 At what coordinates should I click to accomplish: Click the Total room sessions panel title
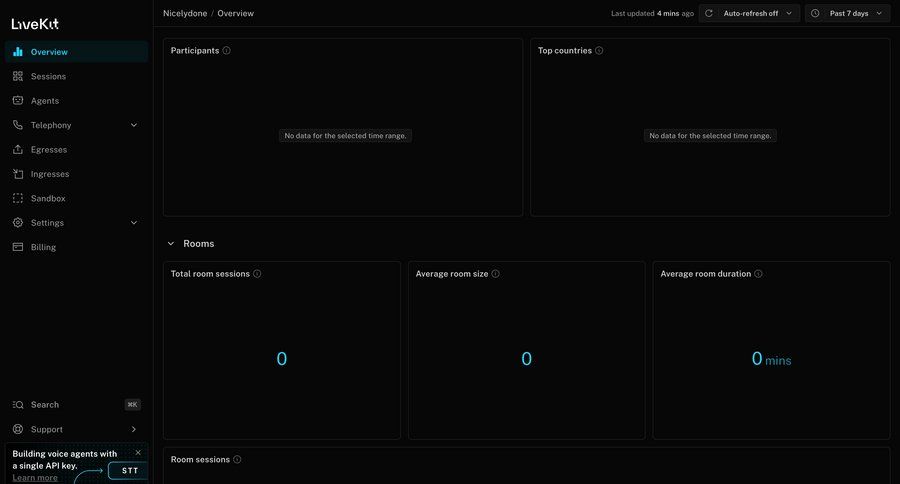pos(210,274)
